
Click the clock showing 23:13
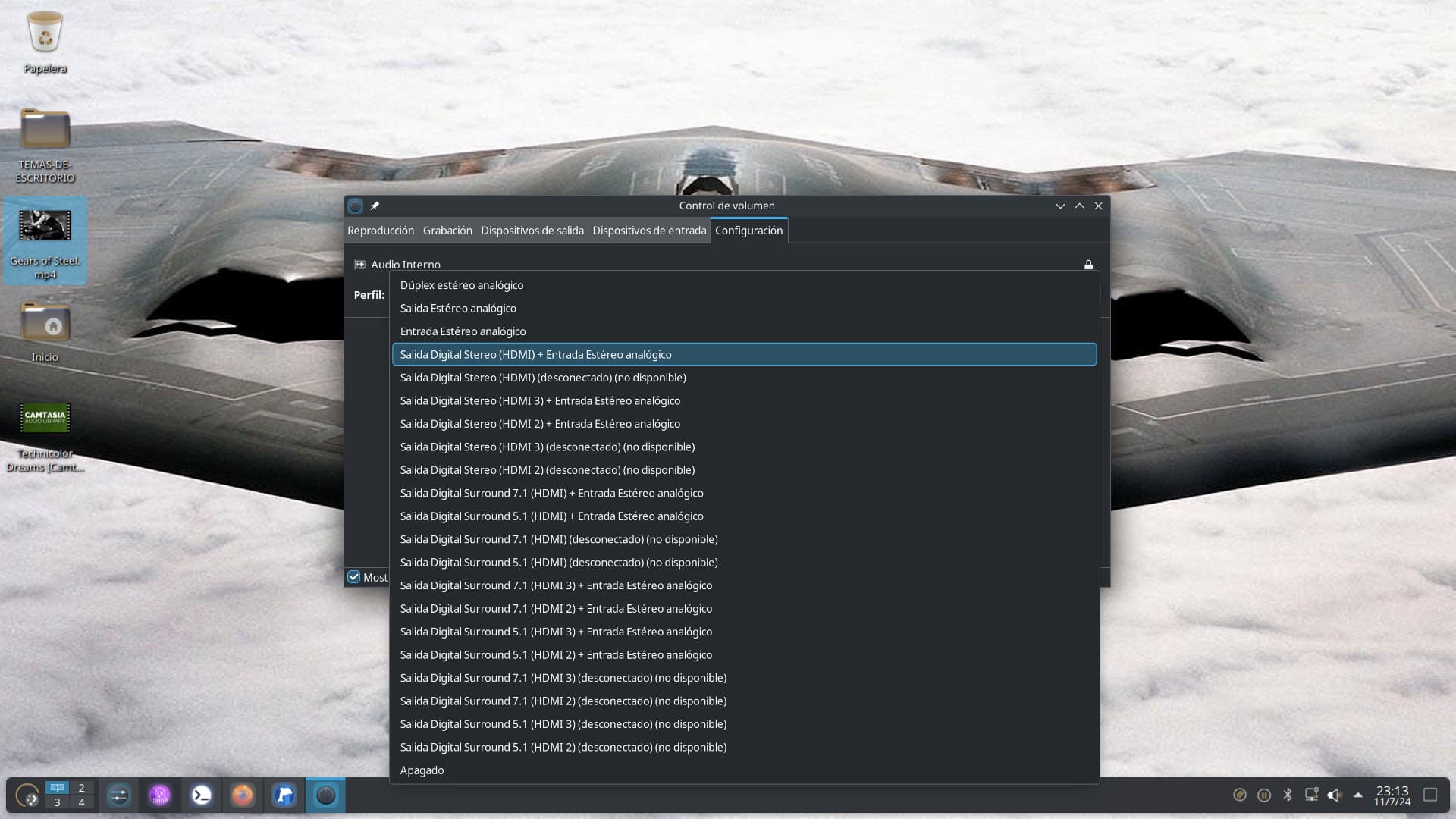1392,795
